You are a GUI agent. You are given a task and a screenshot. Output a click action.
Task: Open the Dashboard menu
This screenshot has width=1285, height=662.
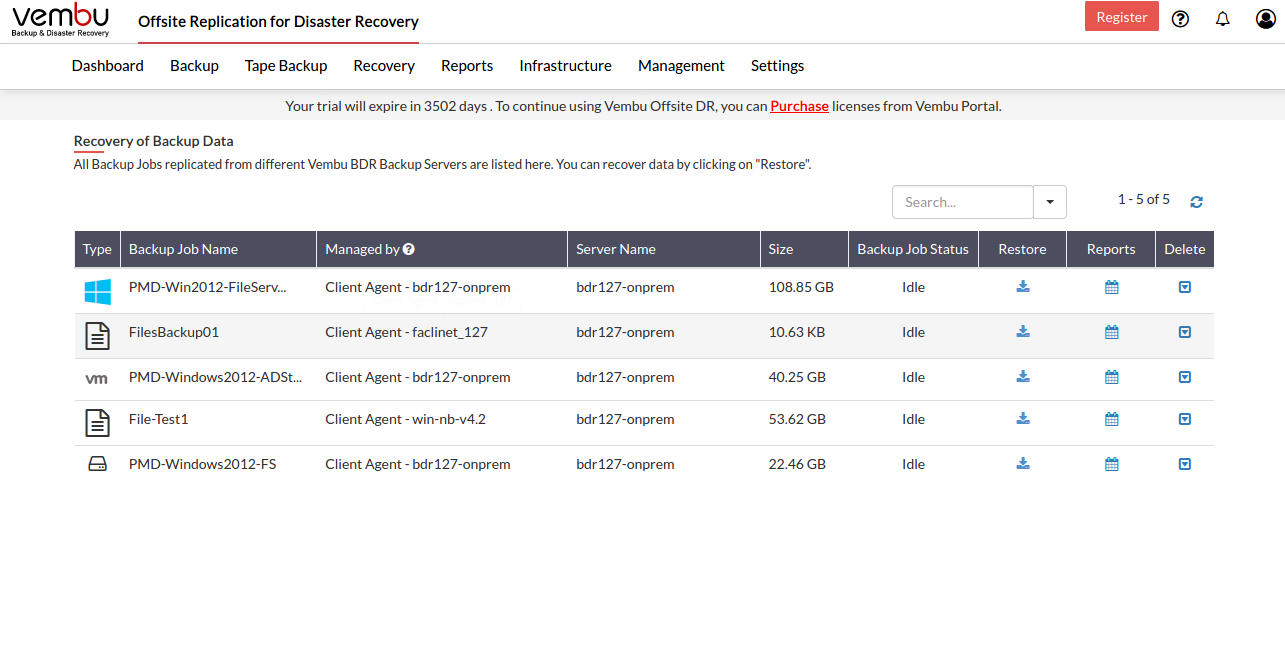click(108, 66)
